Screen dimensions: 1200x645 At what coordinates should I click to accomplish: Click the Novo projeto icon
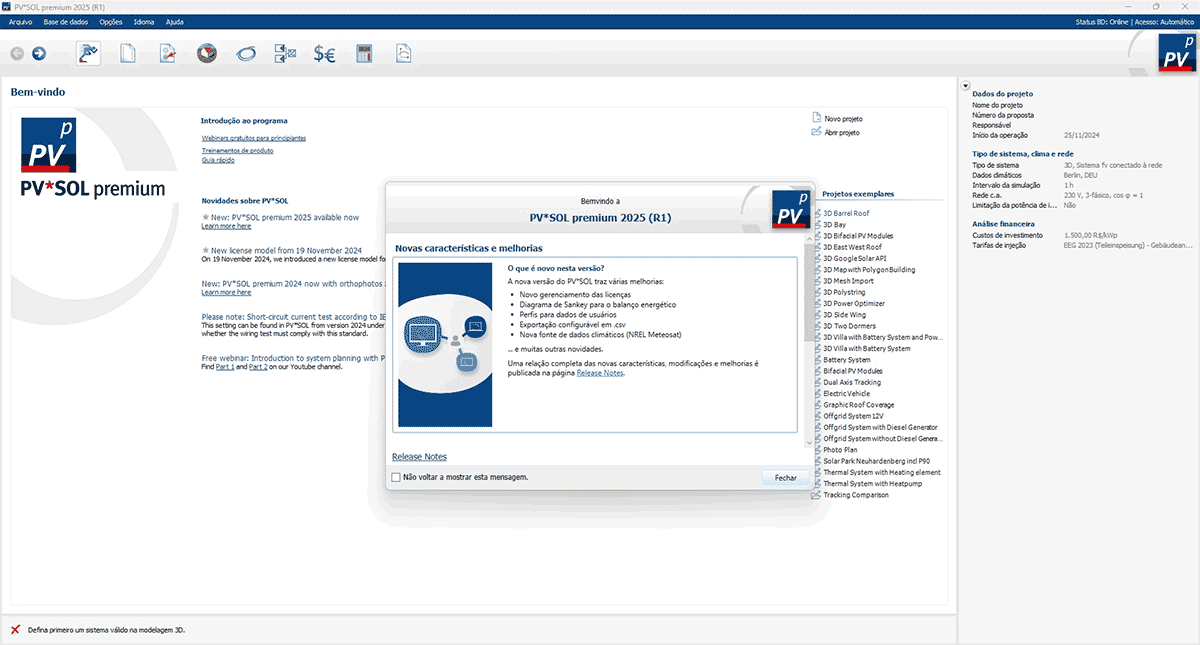817,118
